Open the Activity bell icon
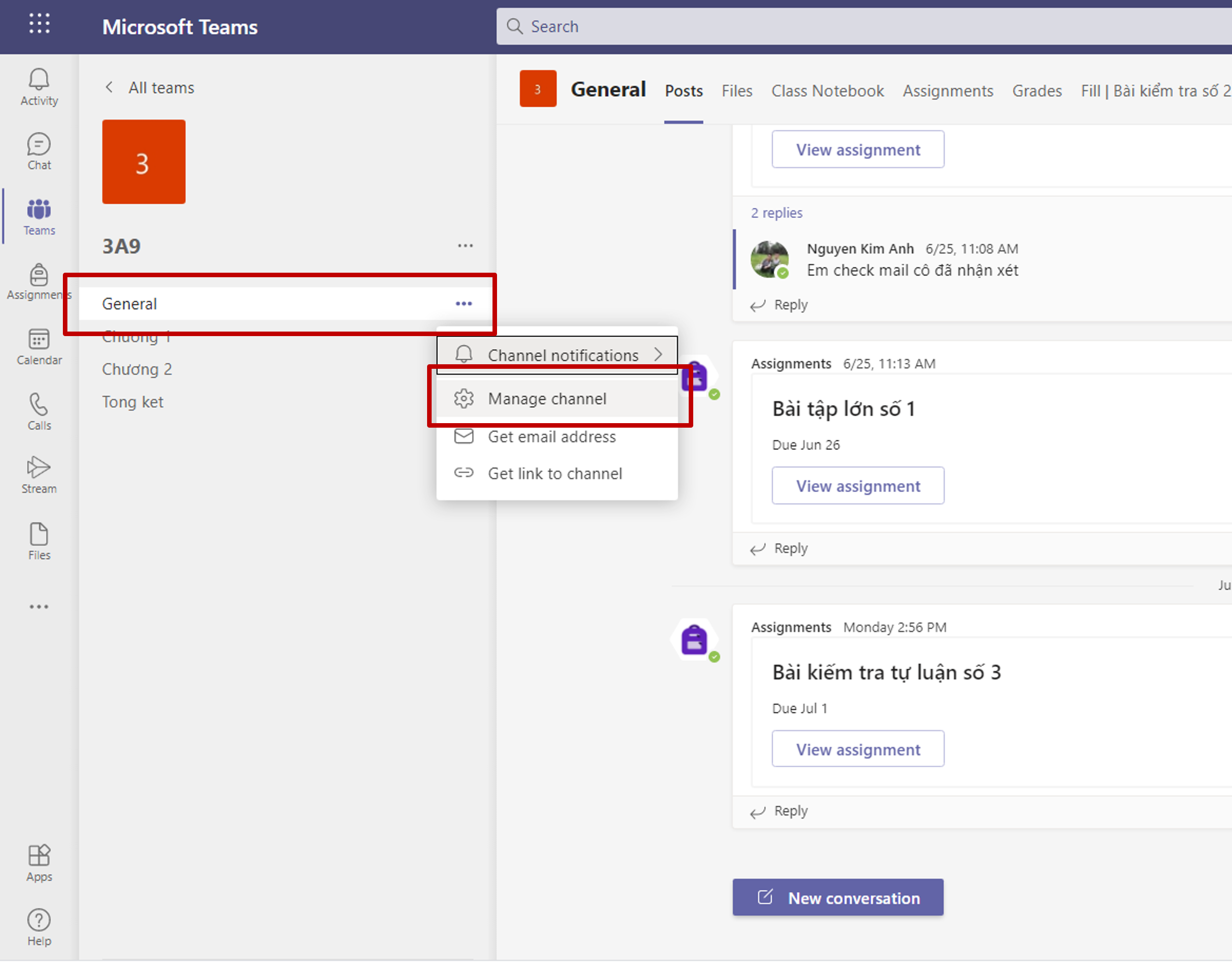 (39, 87)
